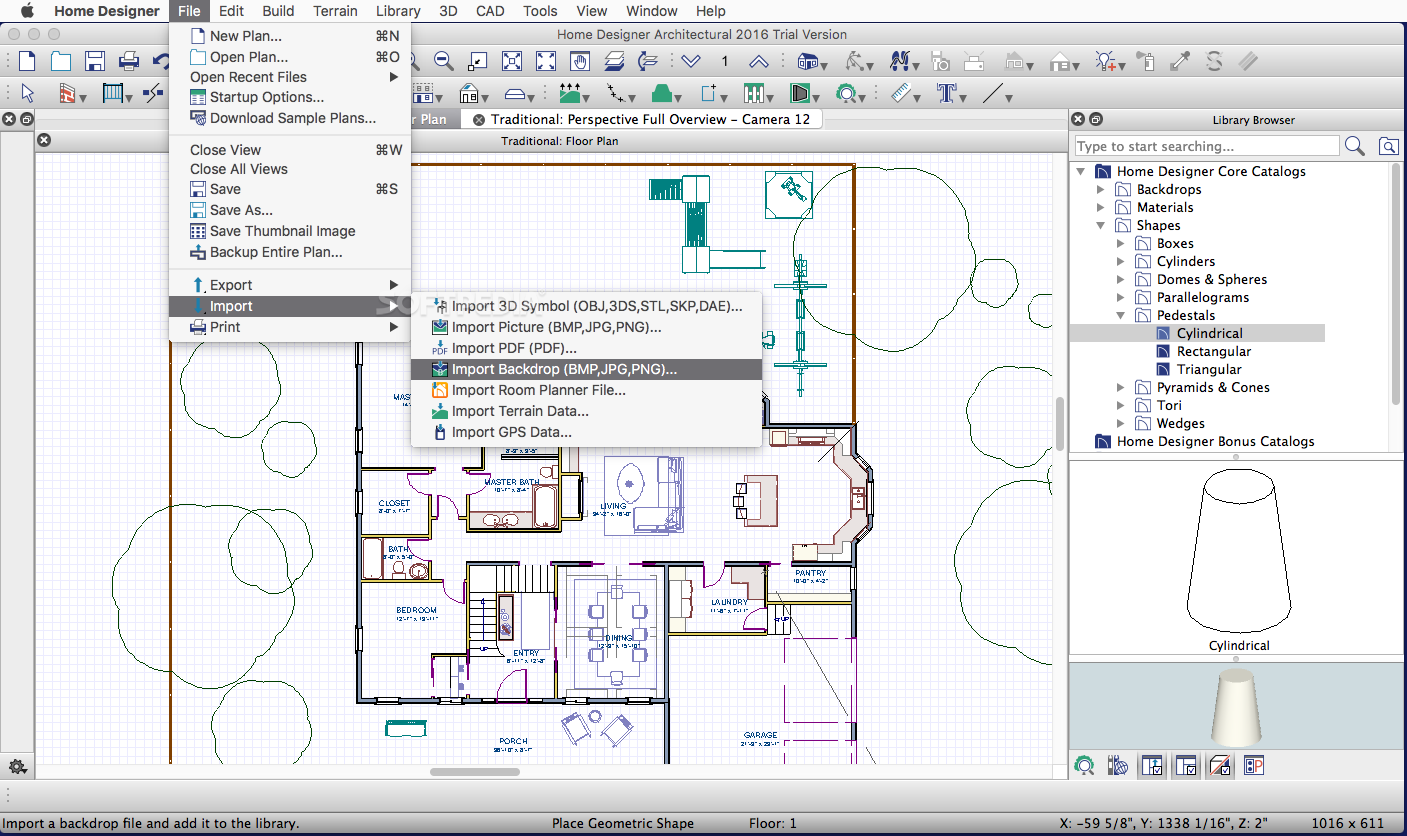
Task: Choose Download Sample Plans... from File menu
Action: 290,118
